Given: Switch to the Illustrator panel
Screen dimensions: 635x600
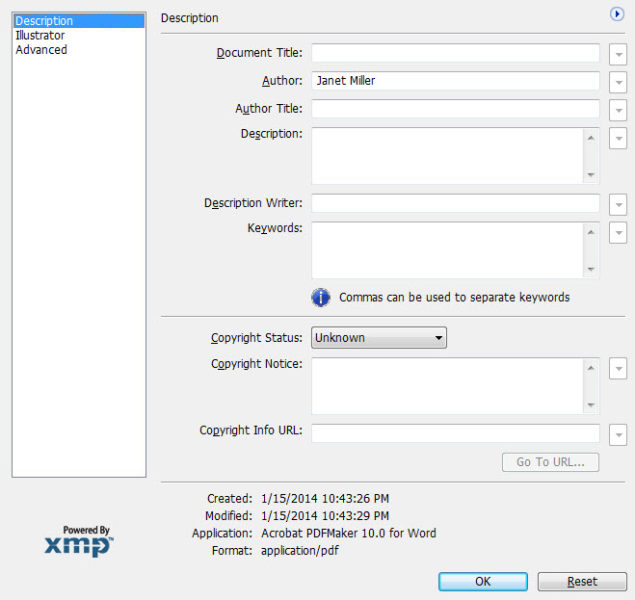Looking at the screenshot, I should pos(40,35).
